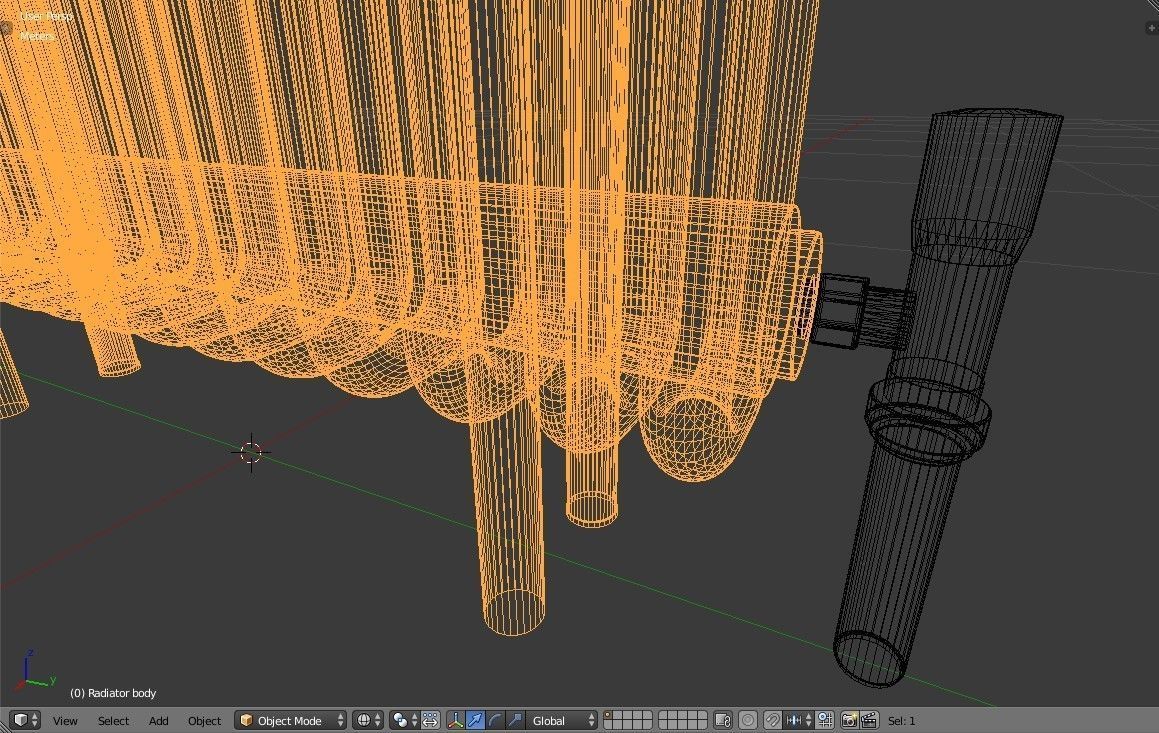Toggle proportional editing circle button

coord(748,720)
